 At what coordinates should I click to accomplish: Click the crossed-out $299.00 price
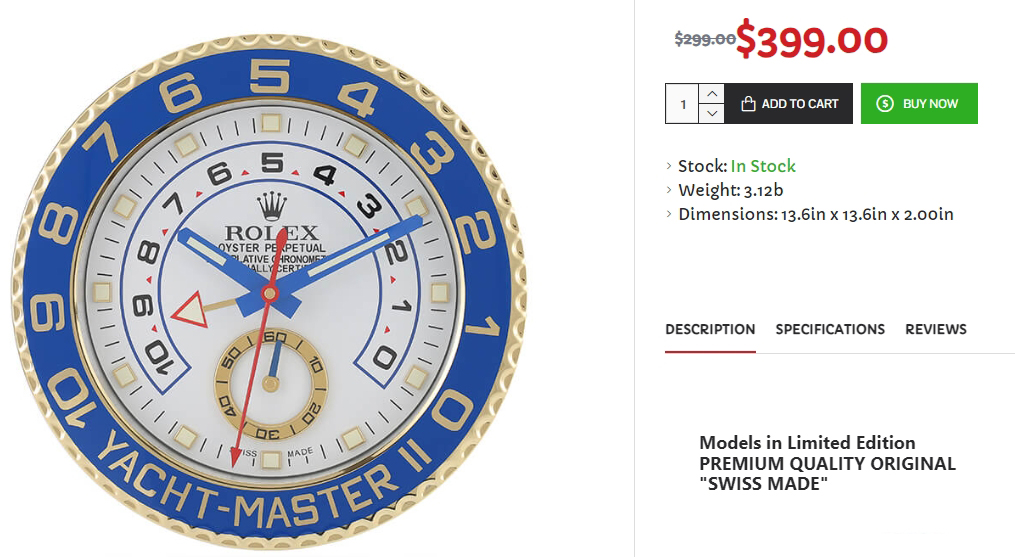point(705,39)
